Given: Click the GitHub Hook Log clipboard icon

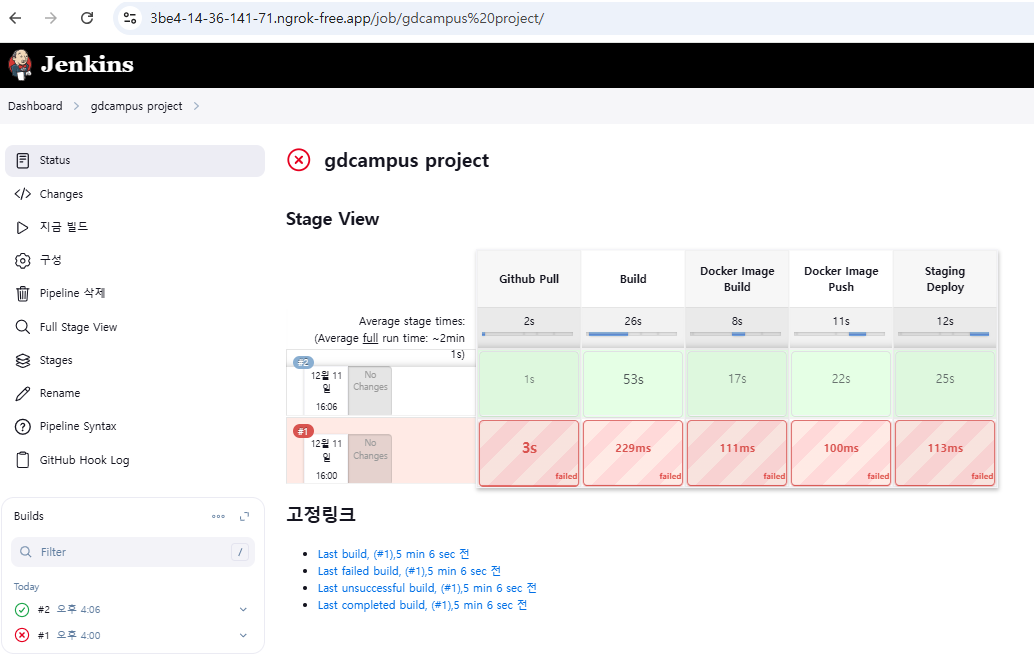Looking at the screenshot, I should pos(22,460).
